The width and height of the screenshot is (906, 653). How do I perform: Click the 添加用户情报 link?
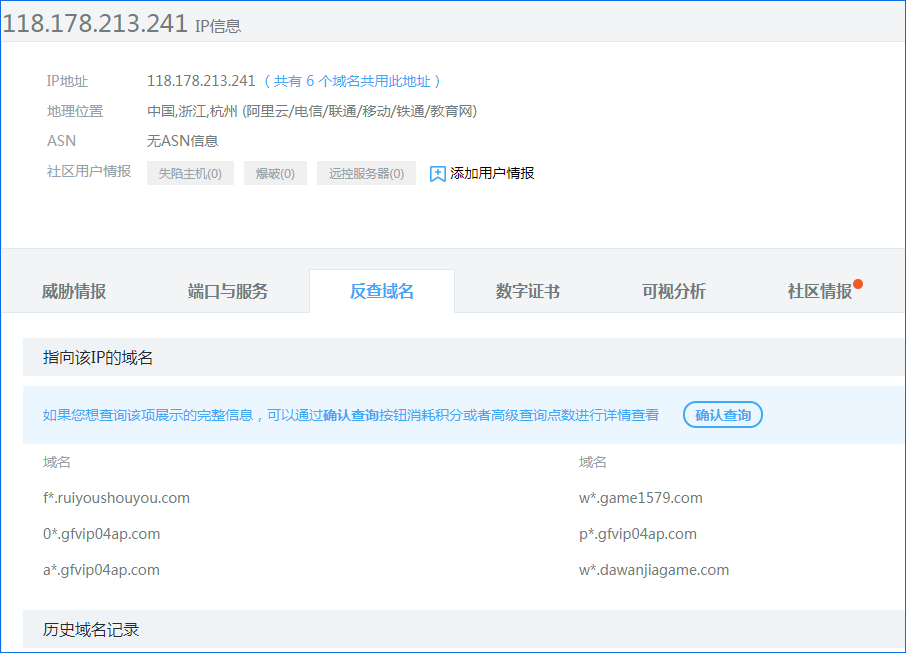click(492, 173)
